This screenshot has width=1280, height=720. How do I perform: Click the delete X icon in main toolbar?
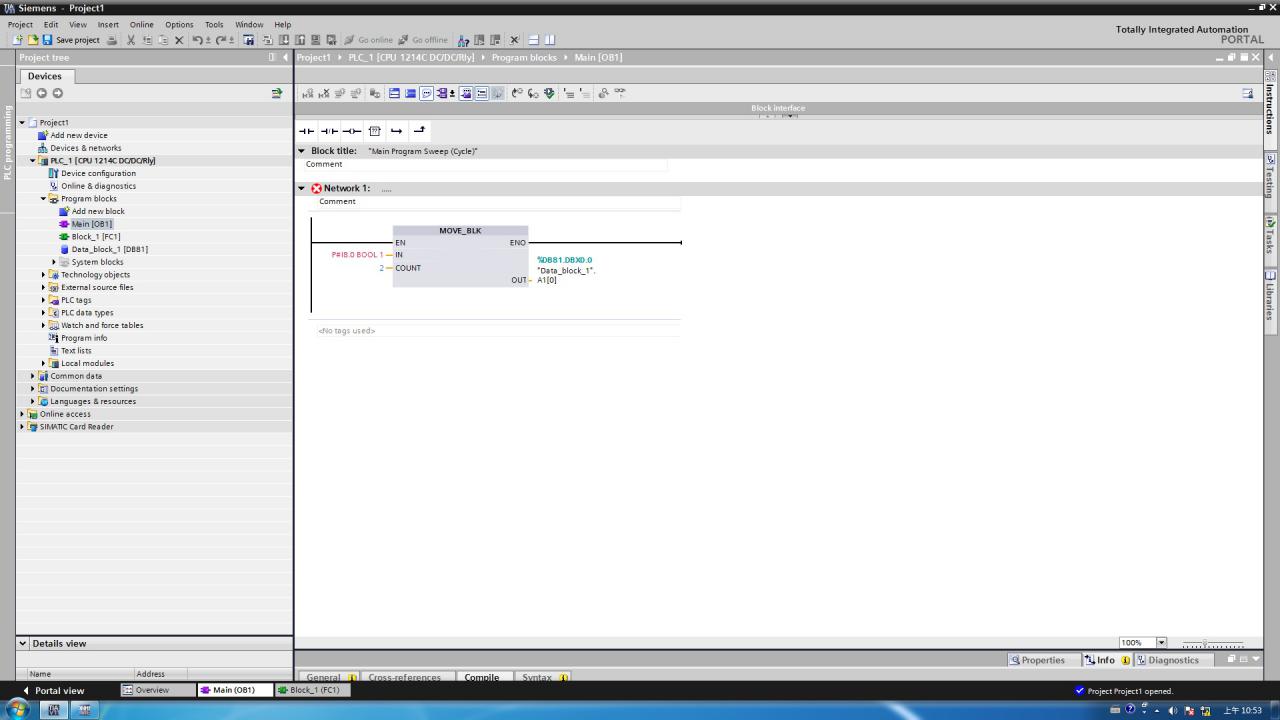179,40
